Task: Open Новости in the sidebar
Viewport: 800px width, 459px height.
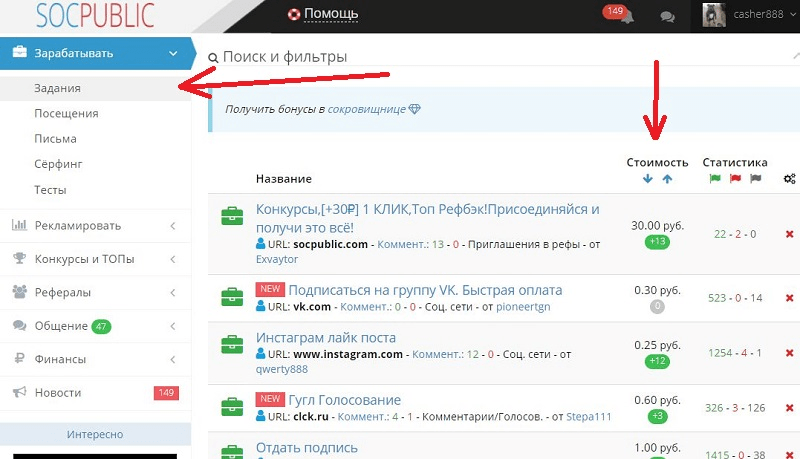Action: pos(58,393)
